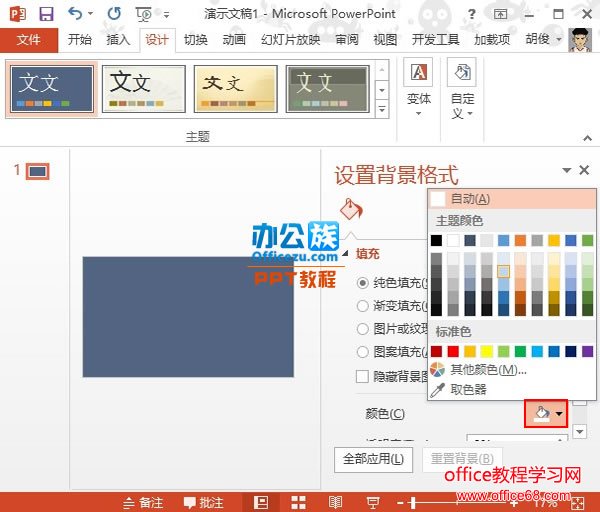Select Solid fill (纯色填充) radio
Image resolution: width=600 pixels, height=512 pixels.
362,283
